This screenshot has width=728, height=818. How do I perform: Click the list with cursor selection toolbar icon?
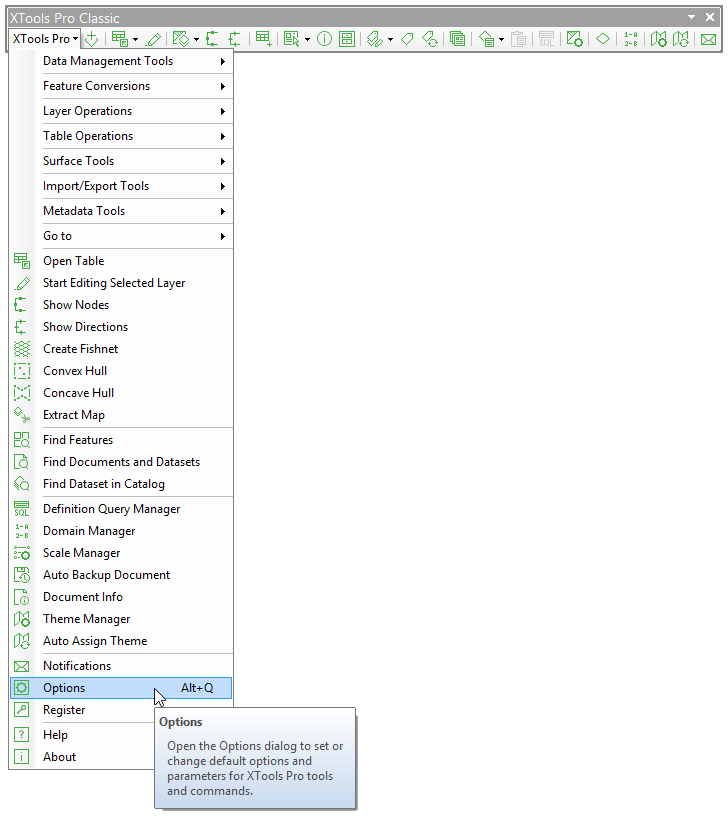point(291,39)
